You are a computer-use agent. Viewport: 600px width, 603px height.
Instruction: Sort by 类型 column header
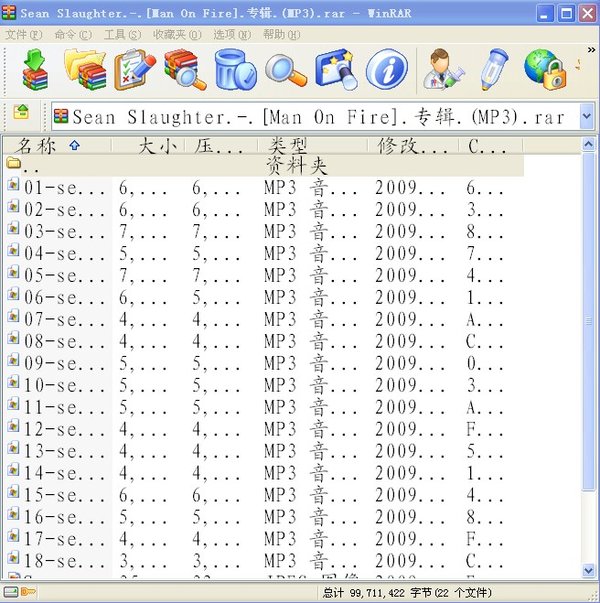[x=312, y=146]
